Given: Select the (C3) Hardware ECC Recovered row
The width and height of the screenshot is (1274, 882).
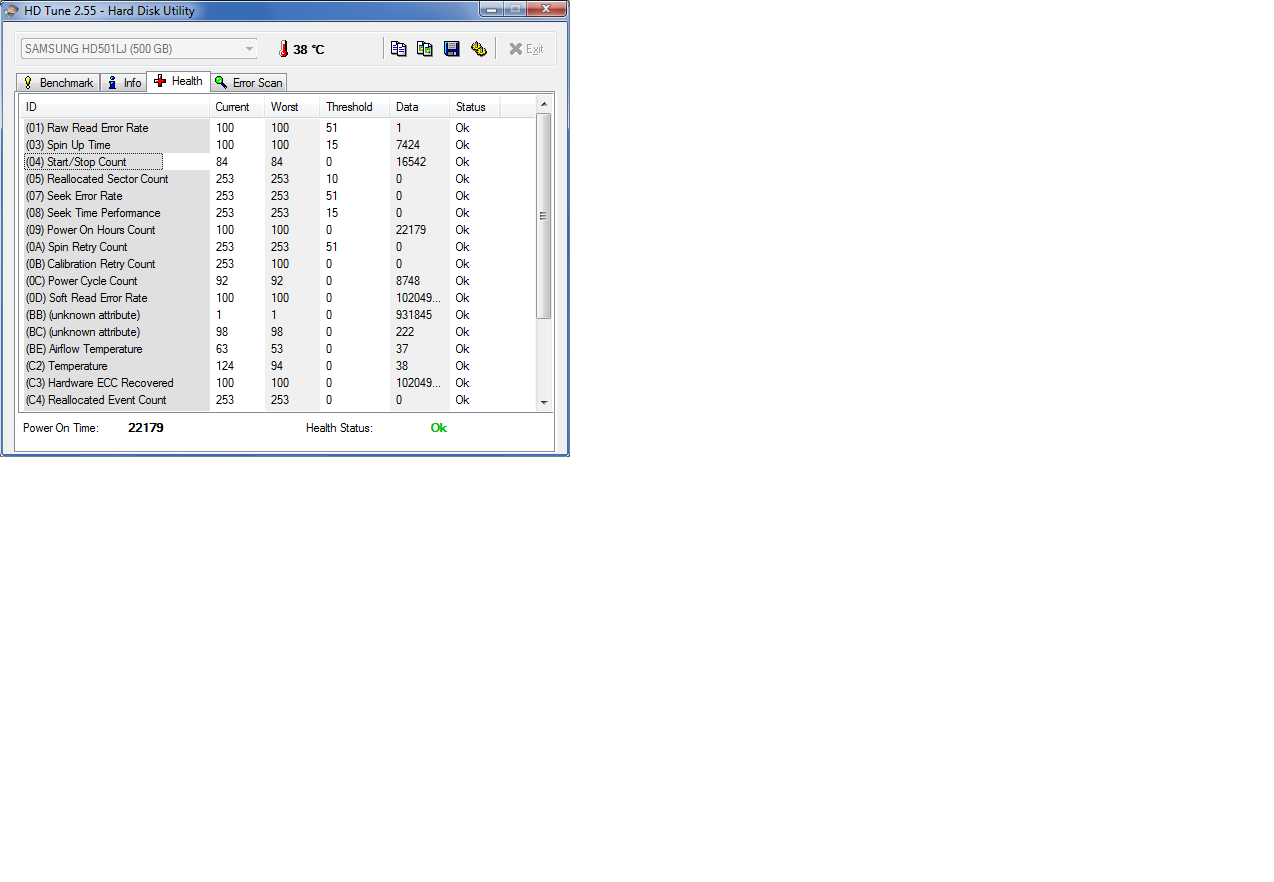Looking at the screenshot, I should tap(279, 383).
